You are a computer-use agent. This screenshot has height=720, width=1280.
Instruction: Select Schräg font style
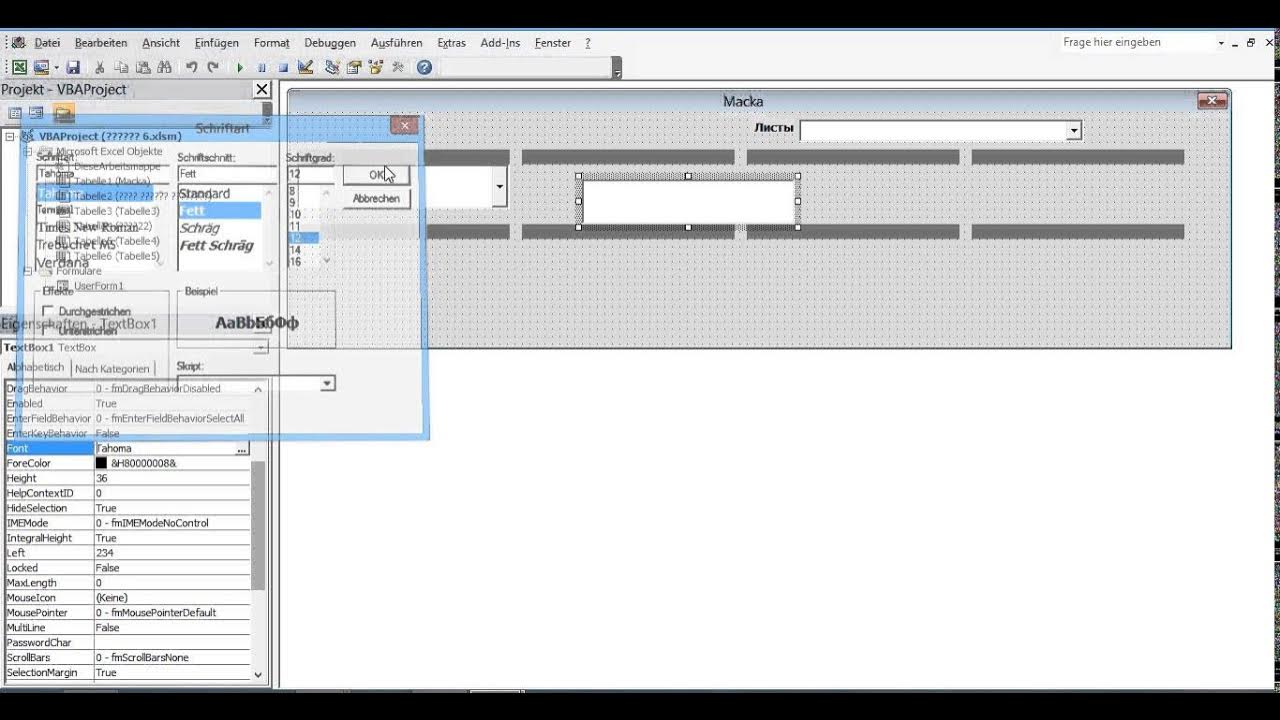(x=199, y=228)
